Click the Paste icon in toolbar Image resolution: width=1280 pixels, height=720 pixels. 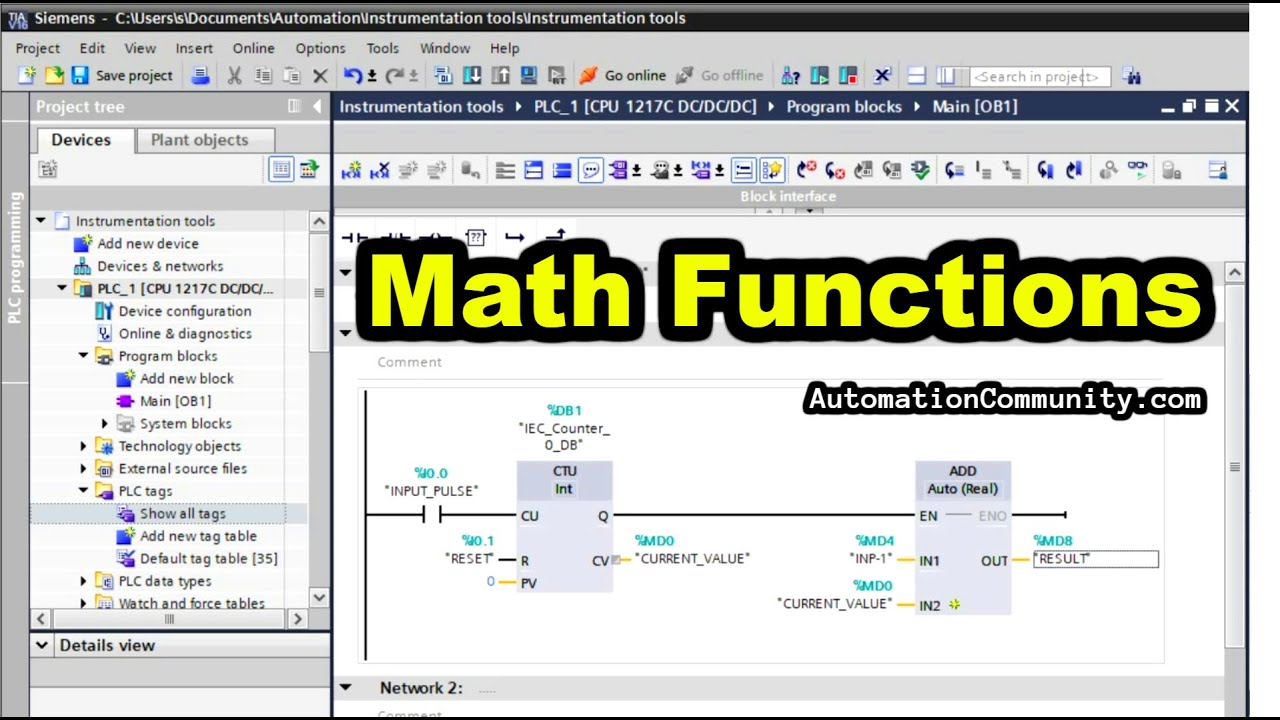[291, 75]
